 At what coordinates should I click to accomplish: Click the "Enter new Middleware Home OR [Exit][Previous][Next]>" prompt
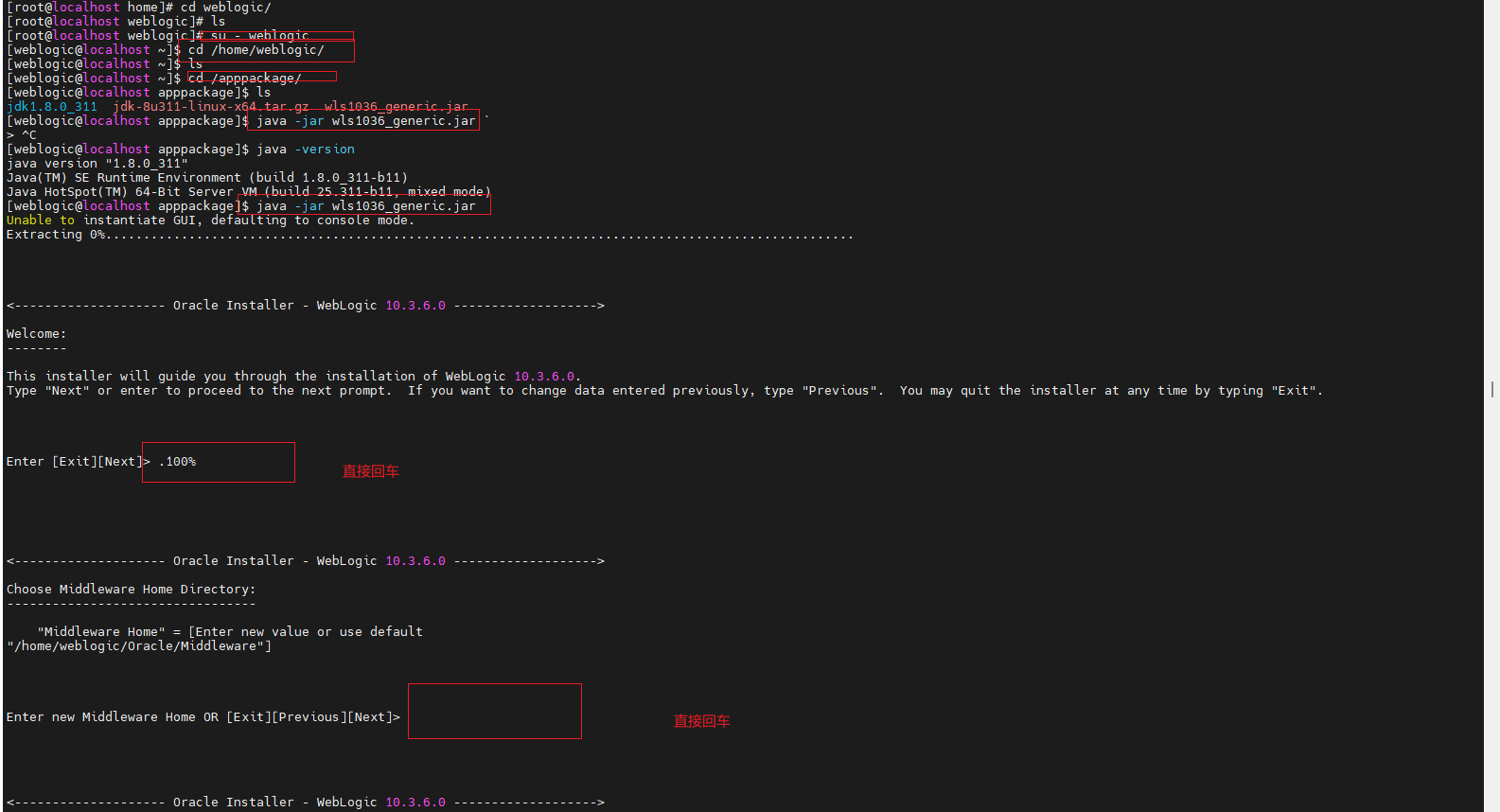(x=203, y=717)
